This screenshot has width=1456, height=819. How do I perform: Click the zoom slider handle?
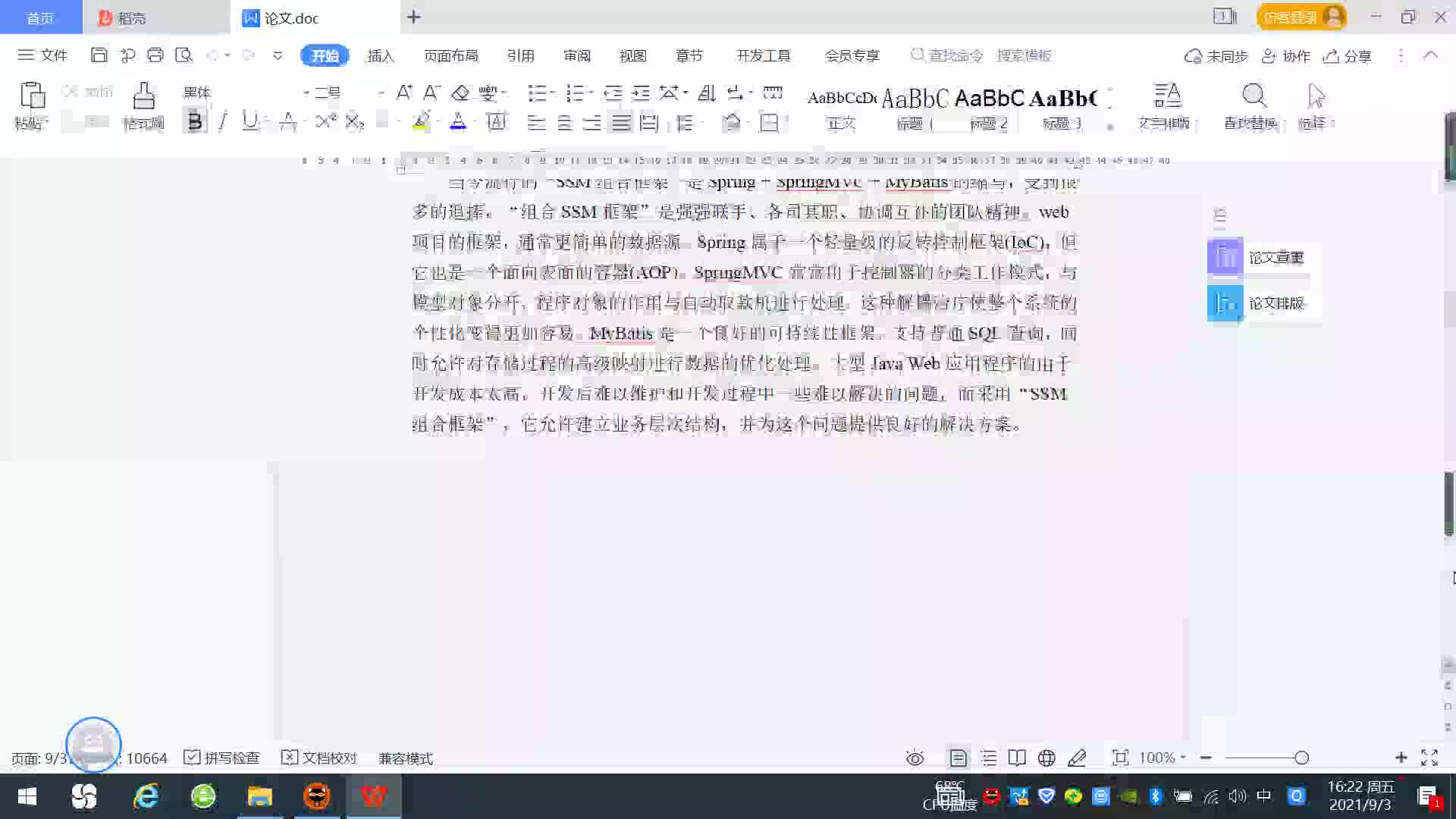tap(1301, 758)
